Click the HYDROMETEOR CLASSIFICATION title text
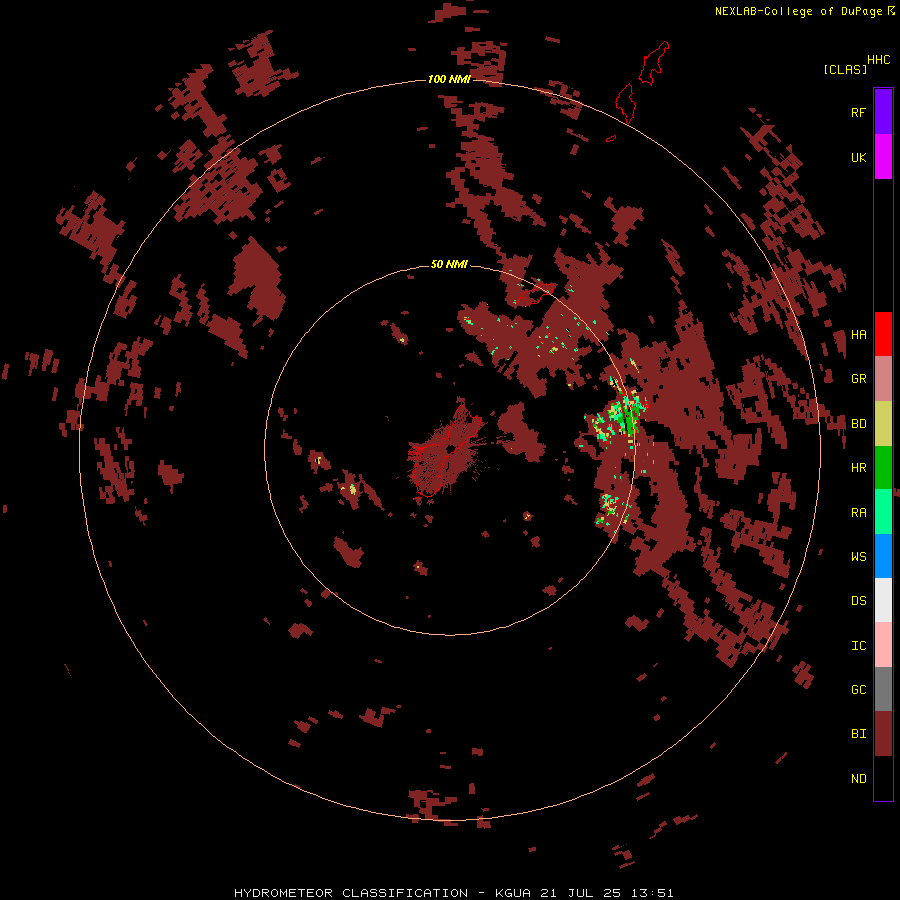 (x=351, y=893)
